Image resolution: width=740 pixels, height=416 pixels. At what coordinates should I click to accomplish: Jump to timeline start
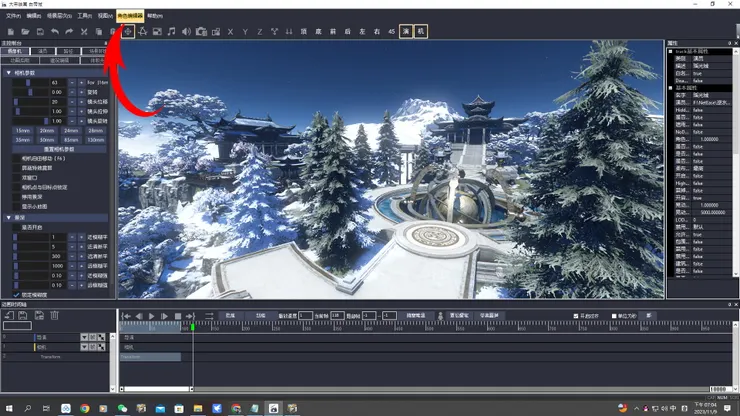pyautogui.click(x=126, y=316)
